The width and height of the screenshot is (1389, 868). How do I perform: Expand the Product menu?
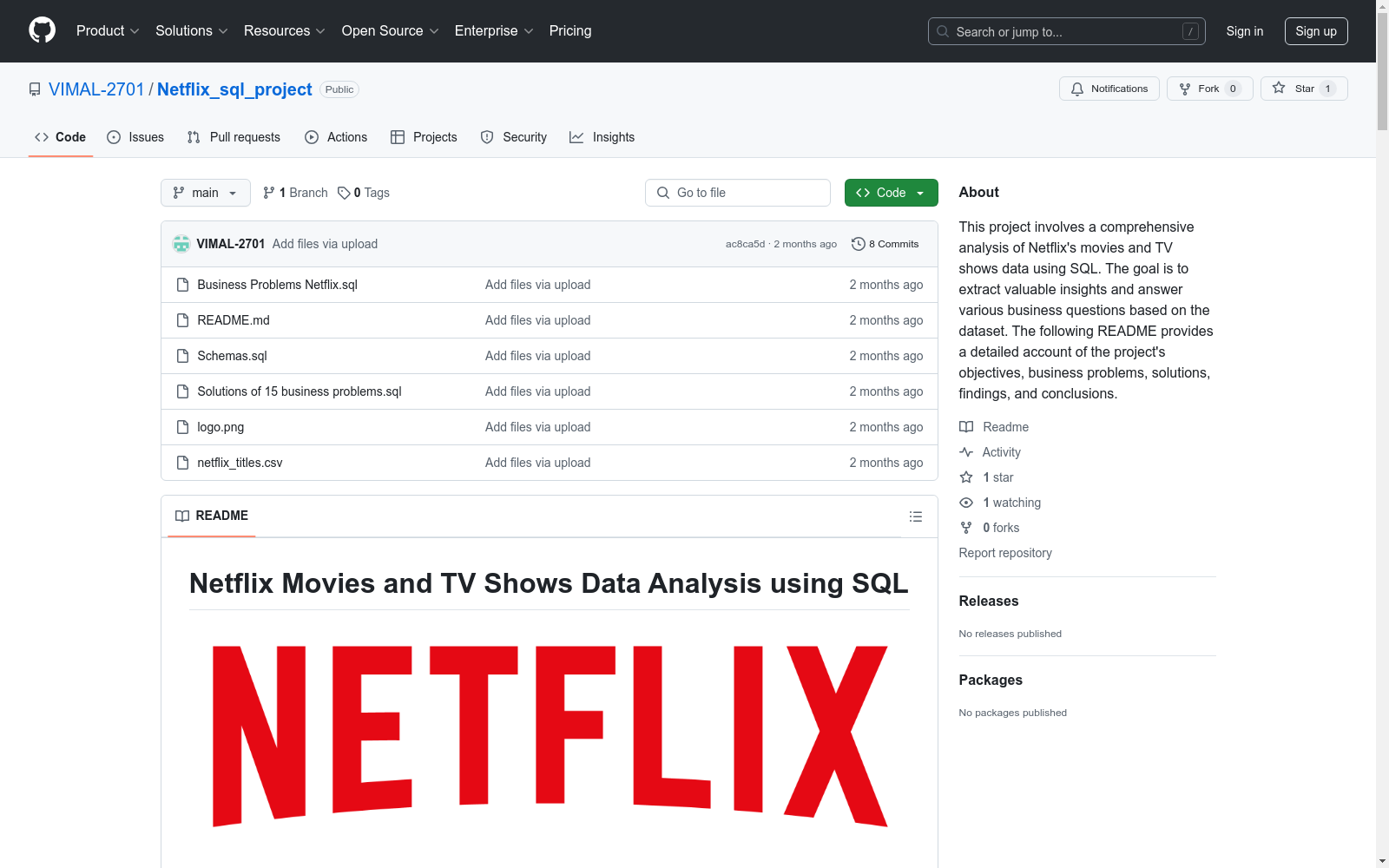click(108, 31)
